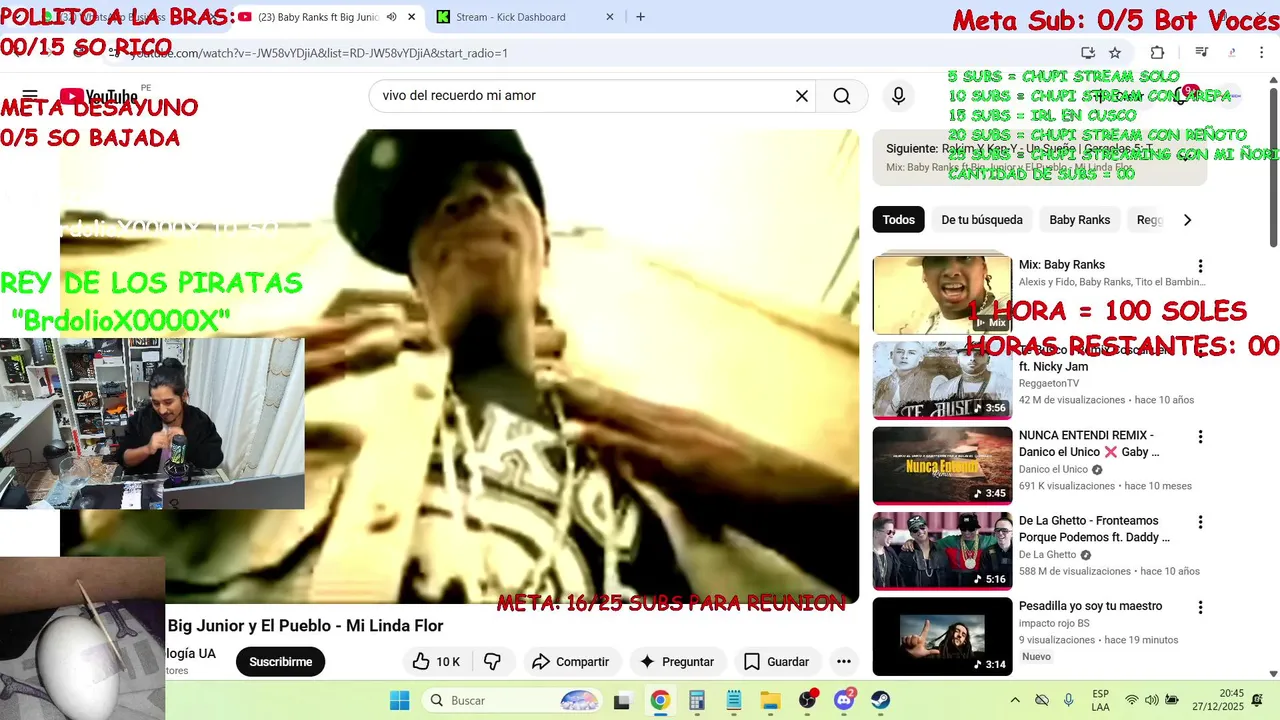This screenshot has height=720, width=1280.
Task: Bookmark this page with the star icon
Action: [1115, 53]
